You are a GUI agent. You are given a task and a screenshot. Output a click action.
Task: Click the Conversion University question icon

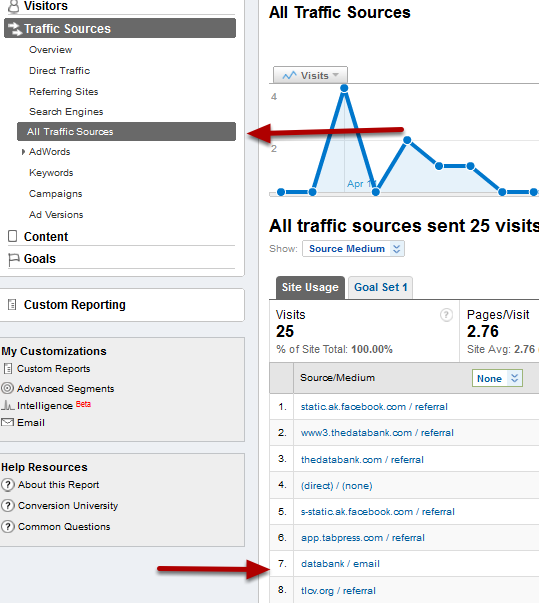(x=8, y=505)
